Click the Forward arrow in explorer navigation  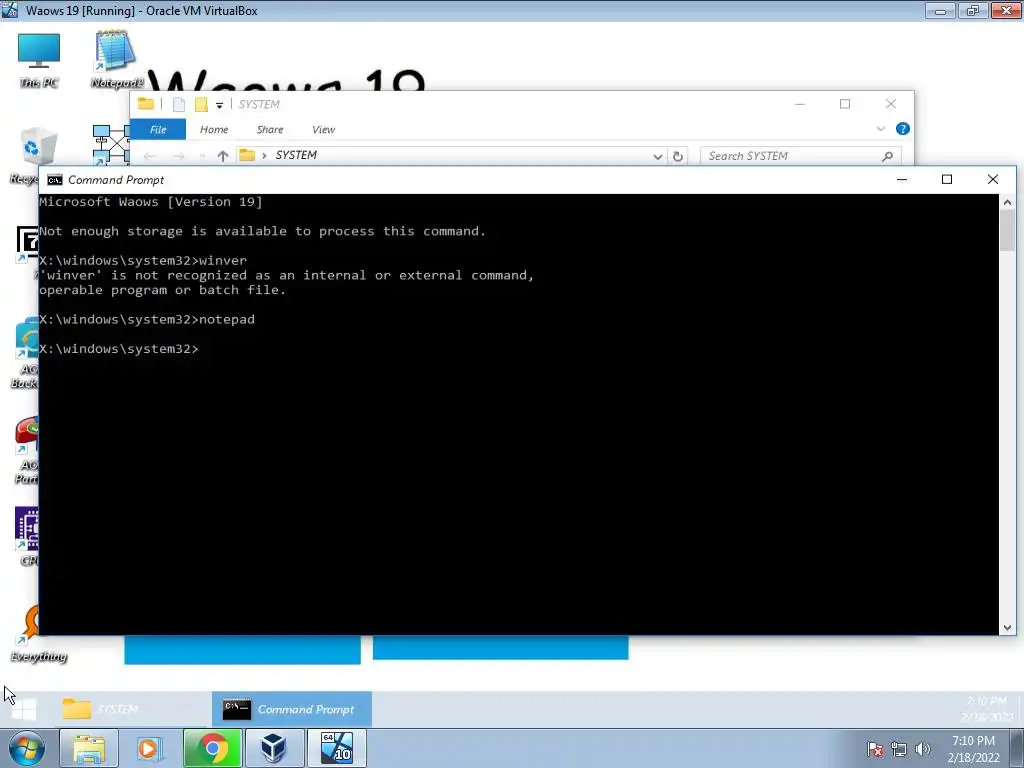pos(178,155)
